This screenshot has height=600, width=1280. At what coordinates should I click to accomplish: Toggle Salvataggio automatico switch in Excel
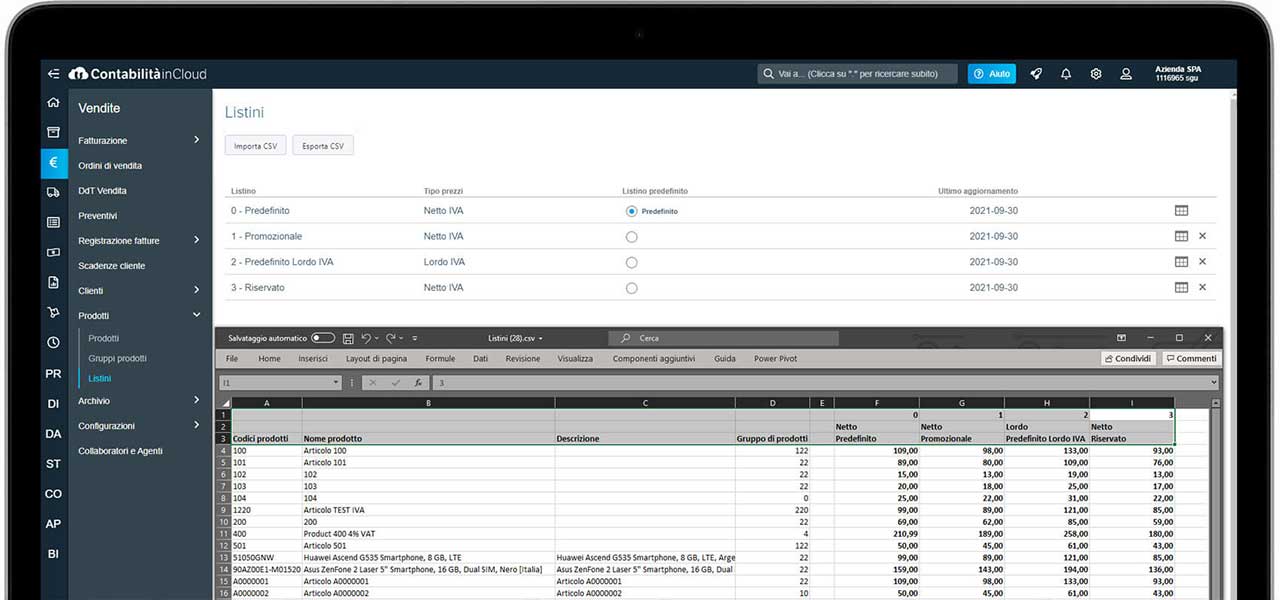pyautogui.click(x=323, y=338)
